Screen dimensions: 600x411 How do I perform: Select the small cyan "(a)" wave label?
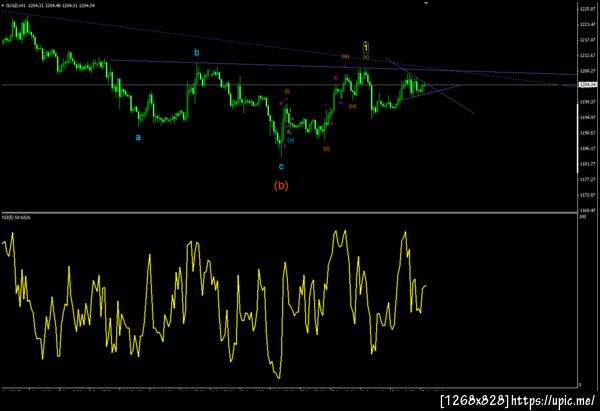[x=291, y=140]
